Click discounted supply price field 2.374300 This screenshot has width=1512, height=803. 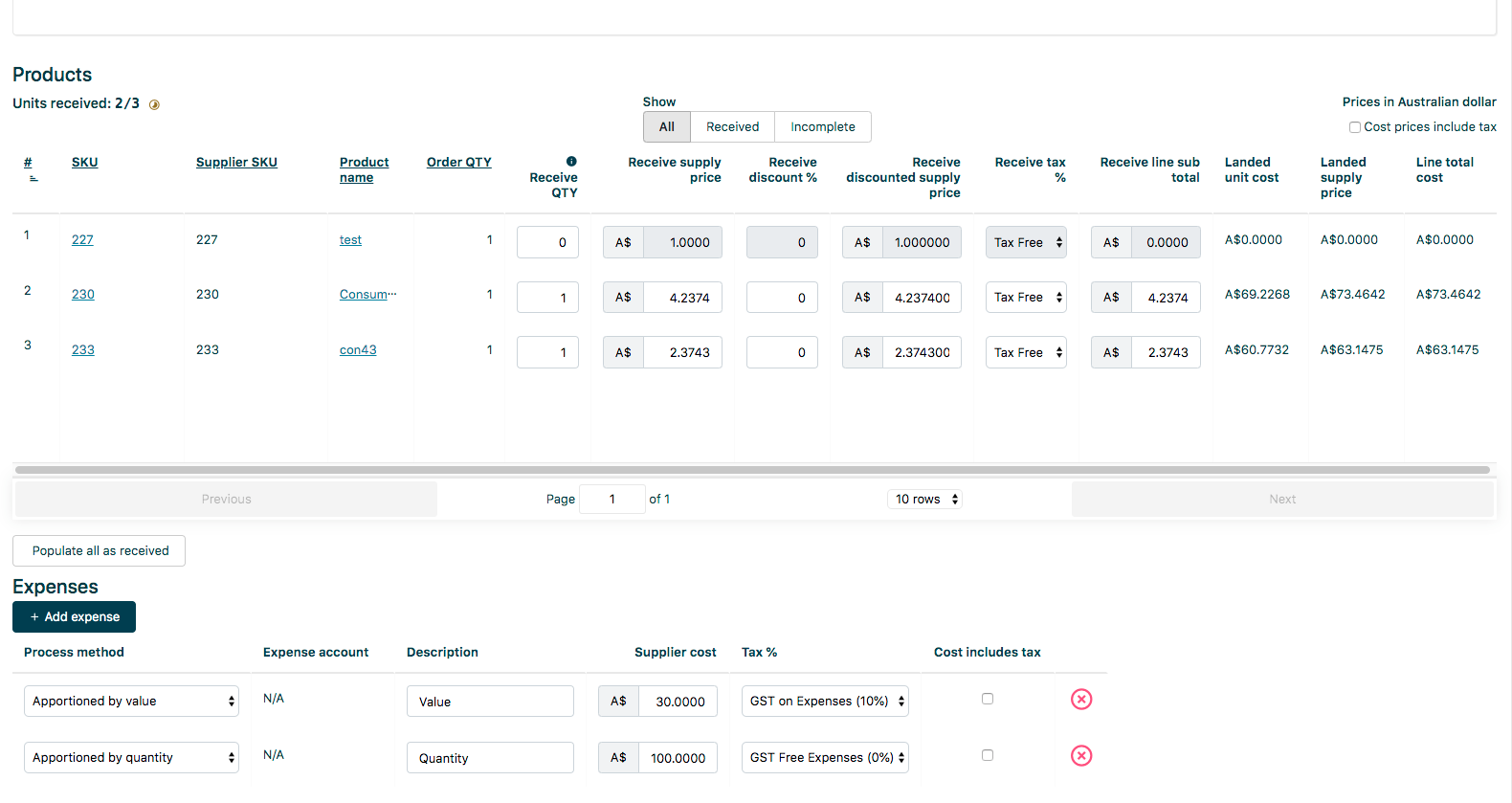[922, 352]
